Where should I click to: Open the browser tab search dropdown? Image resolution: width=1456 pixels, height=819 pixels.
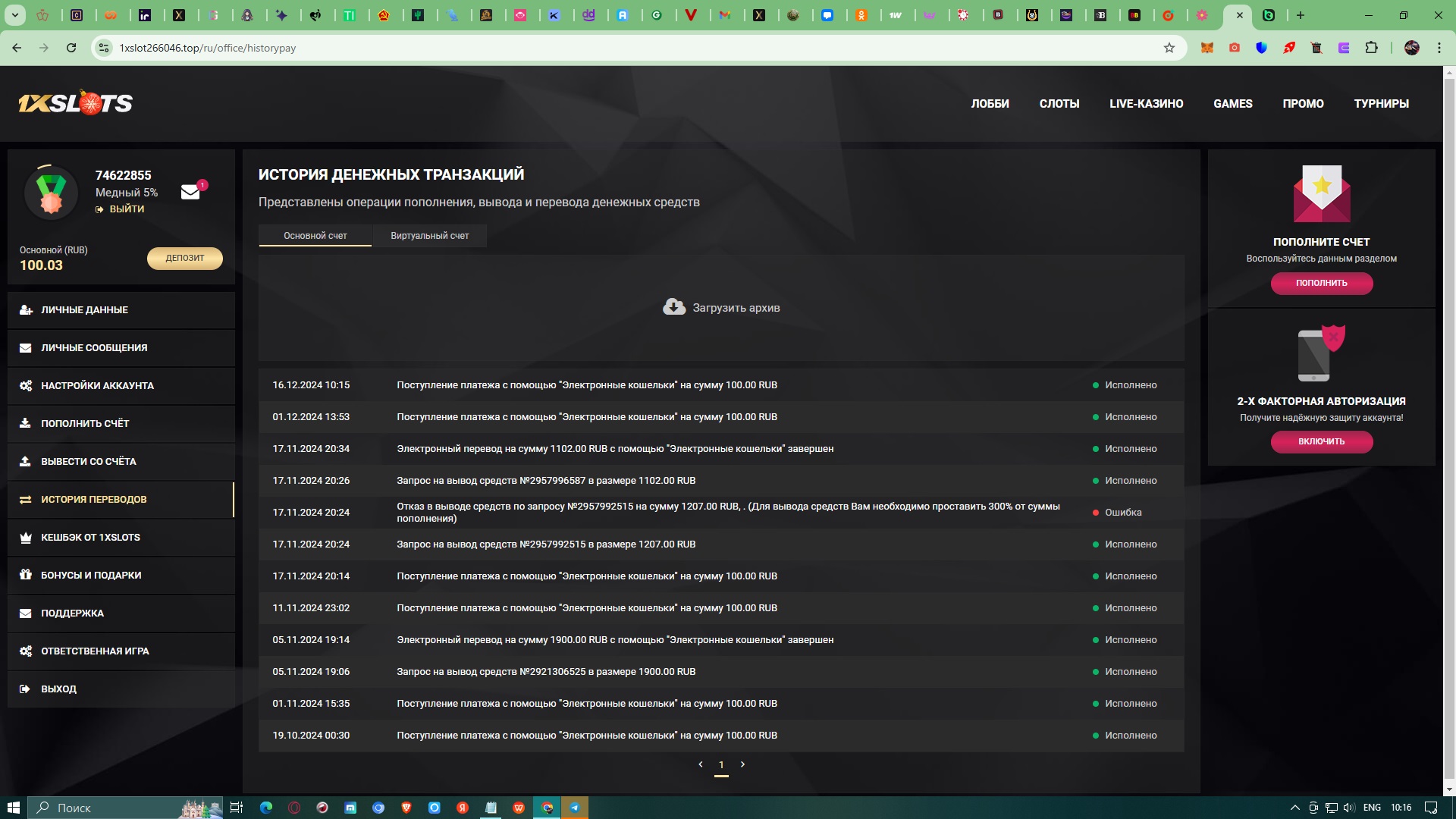point(14,15)
